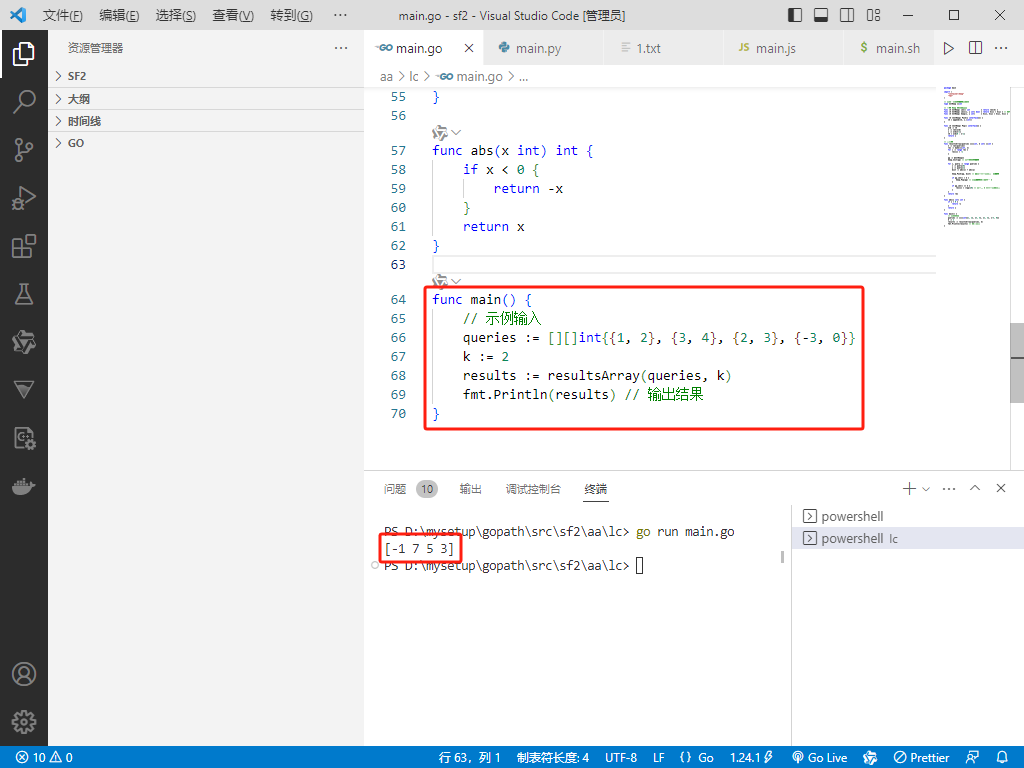This screenshot has height=768, width=1024.
Task: Close the terminal panel
Action: (1001, 488)
